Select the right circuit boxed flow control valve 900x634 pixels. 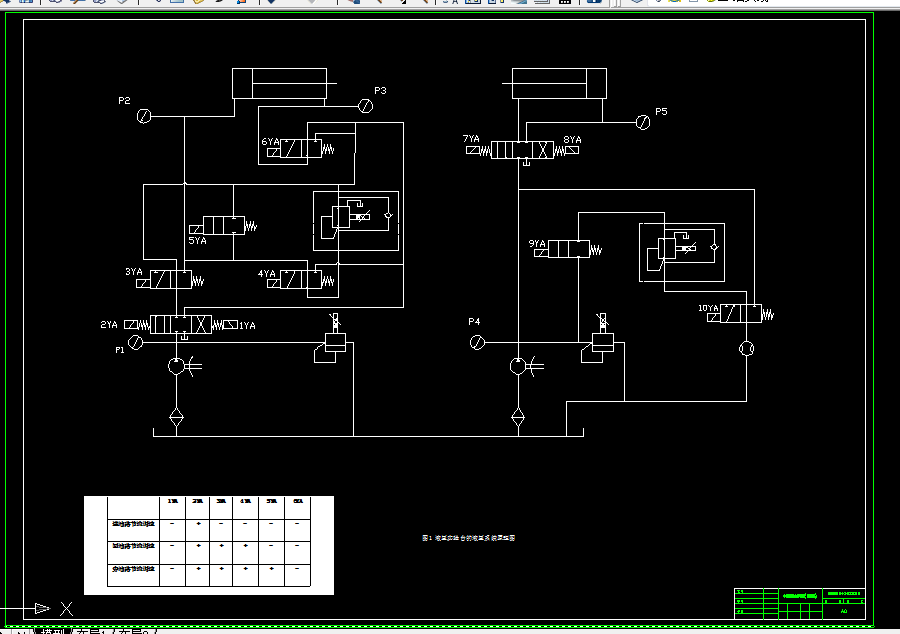click(x=682, y=252)
